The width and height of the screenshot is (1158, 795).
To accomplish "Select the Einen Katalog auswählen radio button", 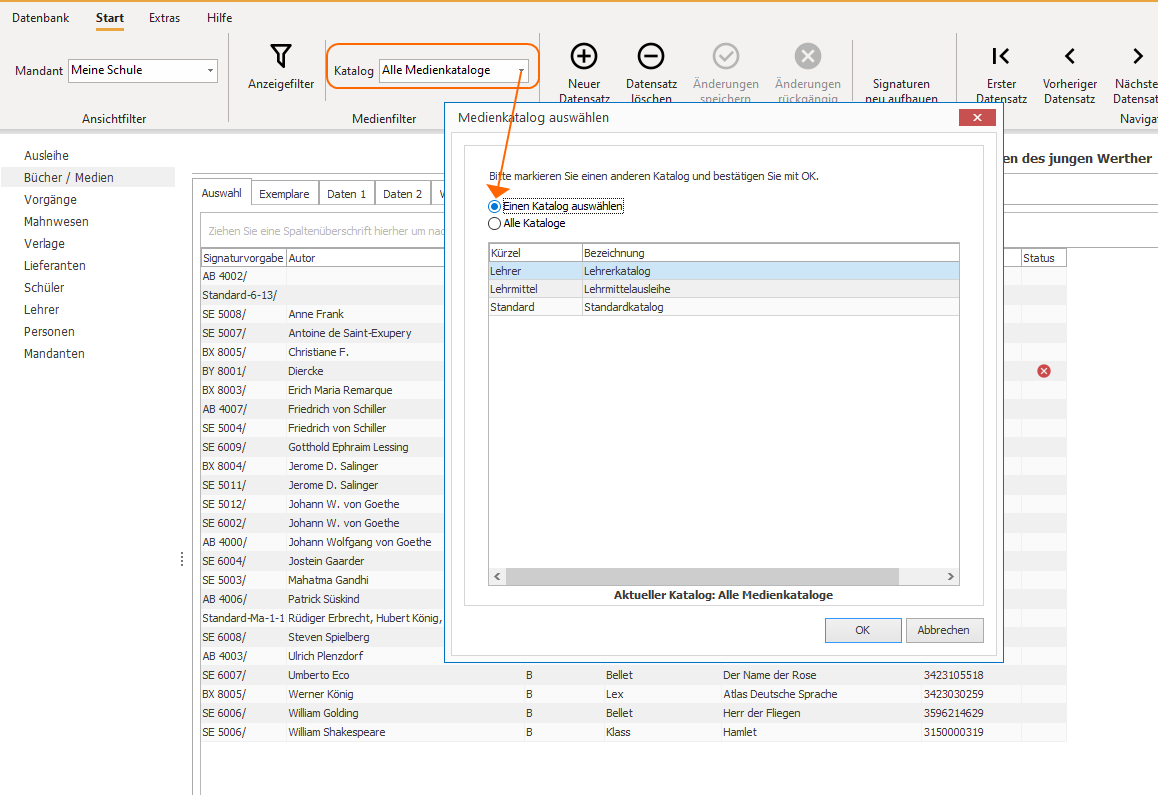I will point(494,206).
